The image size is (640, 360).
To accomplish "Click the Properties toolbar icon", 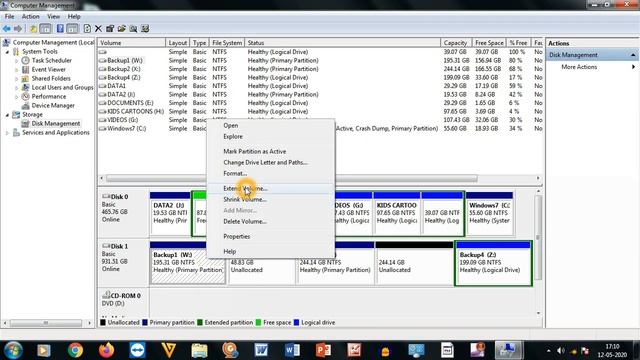I will [x=110, y=29].
